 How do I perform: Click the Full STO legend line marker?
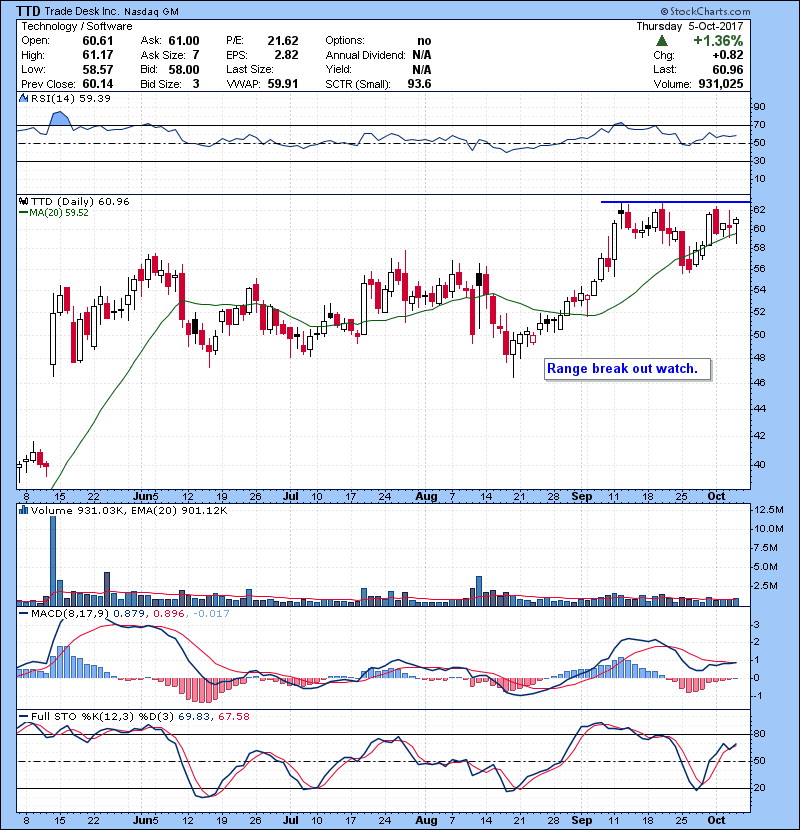click(23, 717)
